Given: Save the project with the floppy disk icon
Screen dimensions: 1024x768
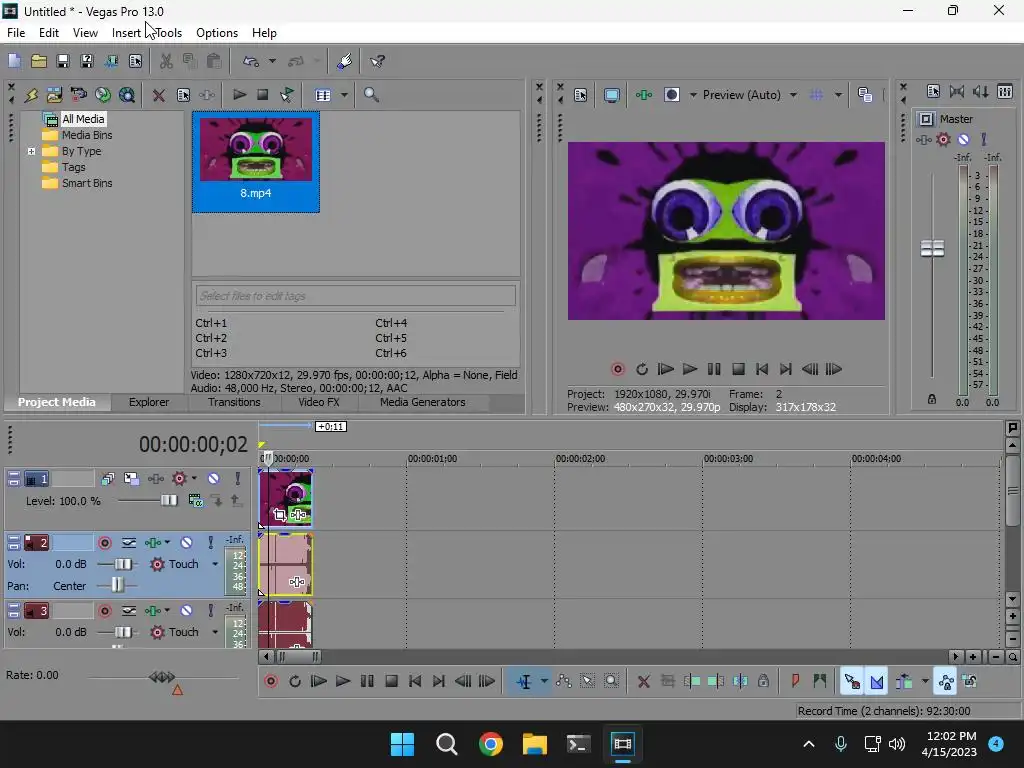Looking at the screenshot, I should pyautogui.click(x=63, y=61).
